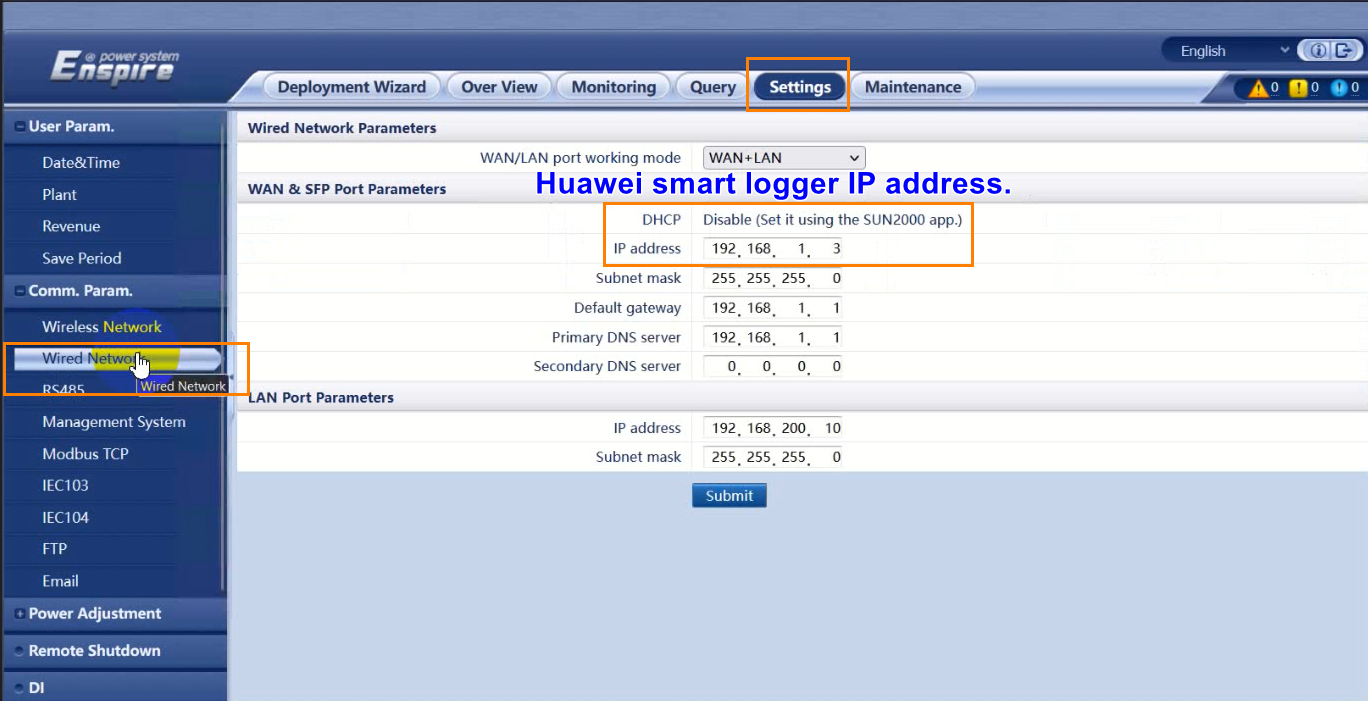
Task: Open the Monitoring tab
Action: click(x=613, y=86)
